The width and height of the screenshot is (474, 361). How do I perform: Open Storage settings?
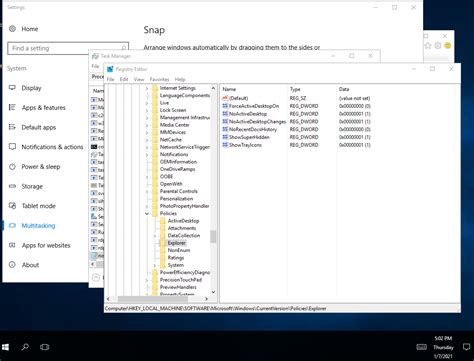point(32,186)
